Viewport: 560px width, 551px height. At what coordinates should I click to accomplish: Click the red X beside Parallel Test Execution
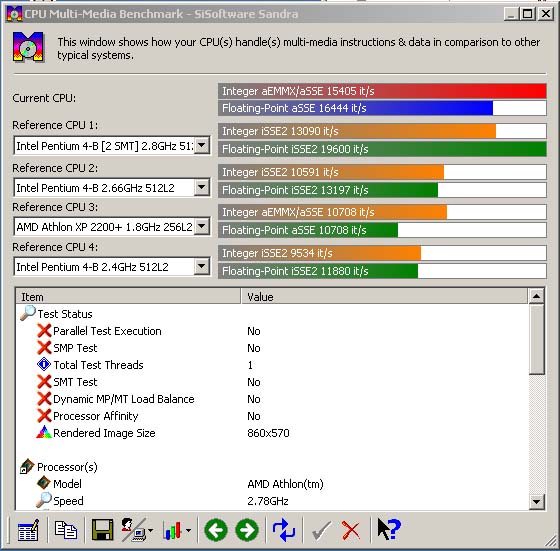(x=44, y=331)
